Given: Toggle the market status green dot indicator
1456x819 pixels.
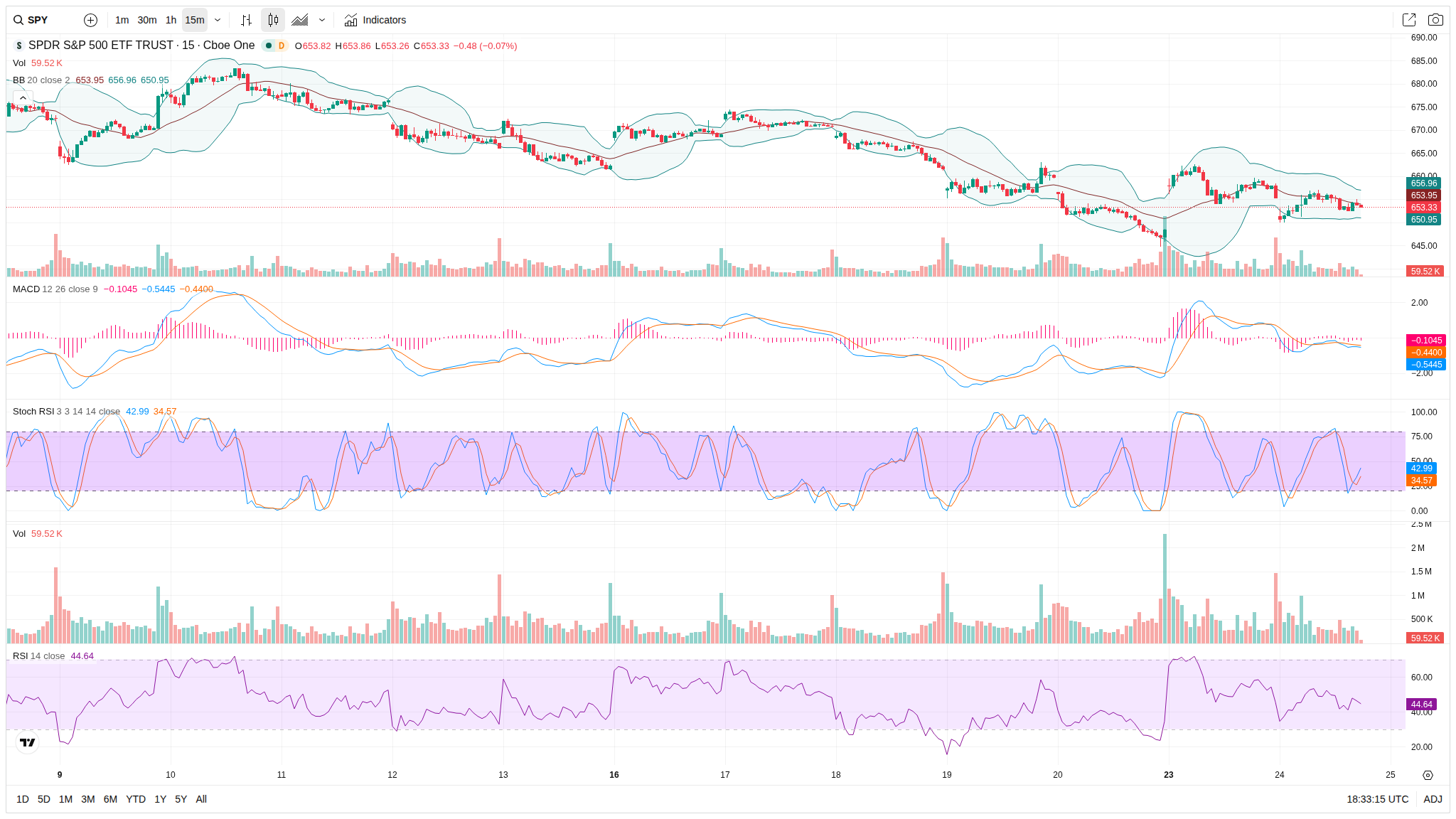Looking at the screenshot, I should click(x=269, y=45).
